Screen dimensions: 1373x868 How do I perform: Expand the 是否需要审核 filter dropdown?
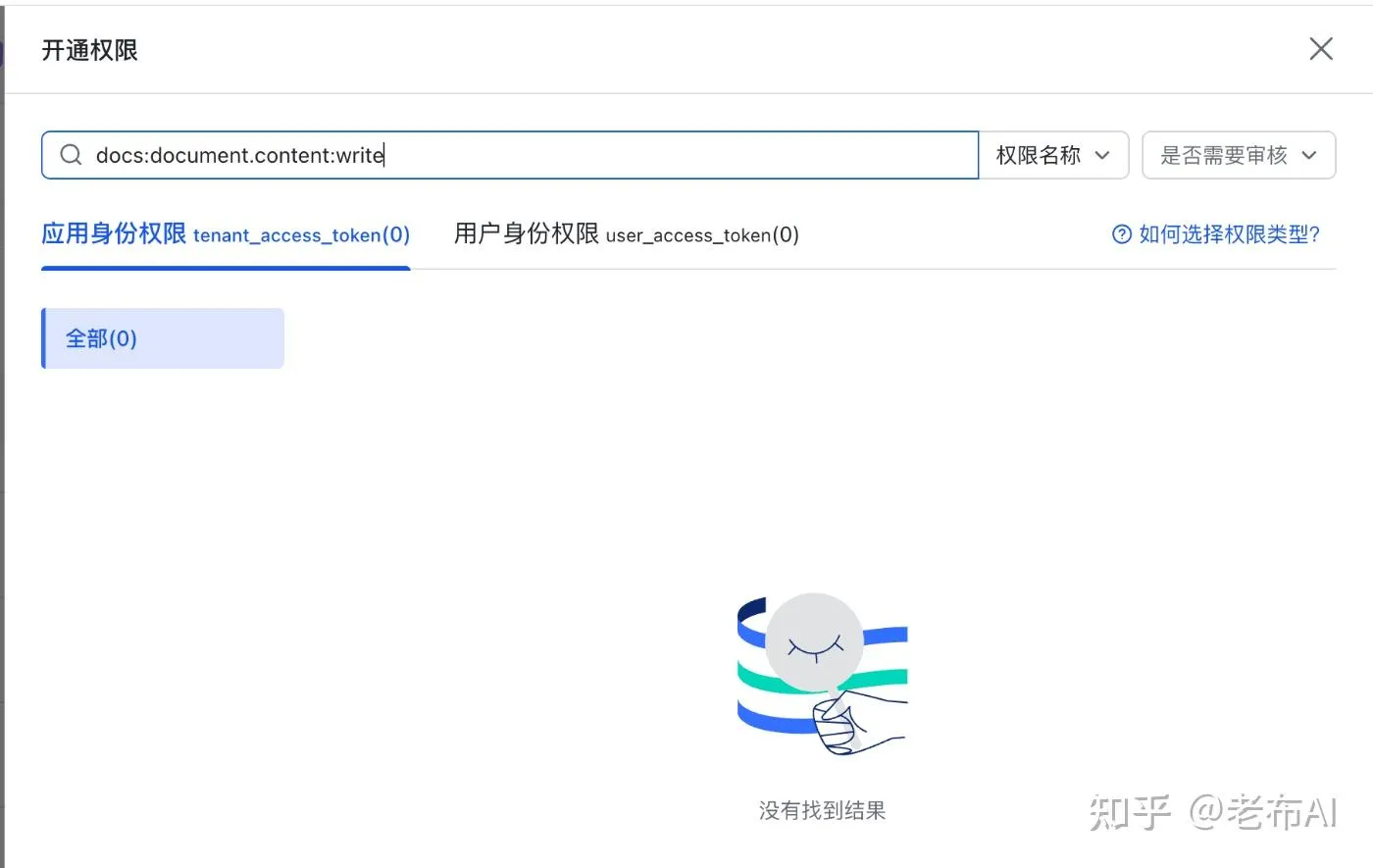[x=1239, y=155]
